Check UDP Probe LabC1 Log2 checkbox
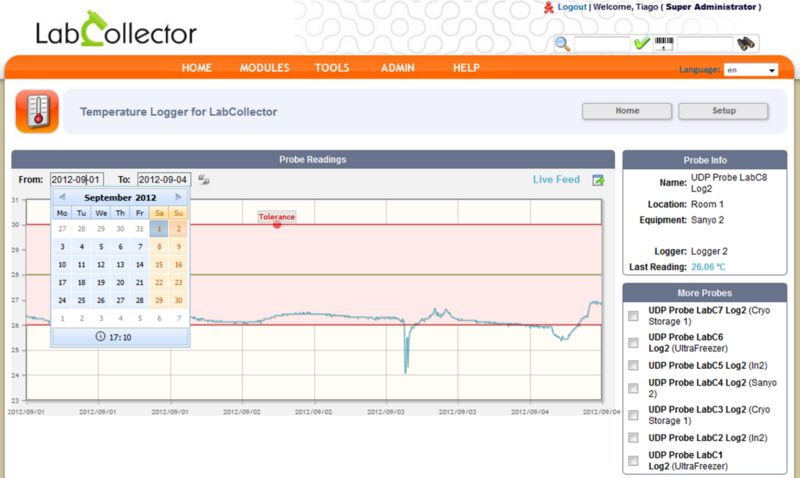Viewport: 800px width, 478px height. click(x=633, y=461)
